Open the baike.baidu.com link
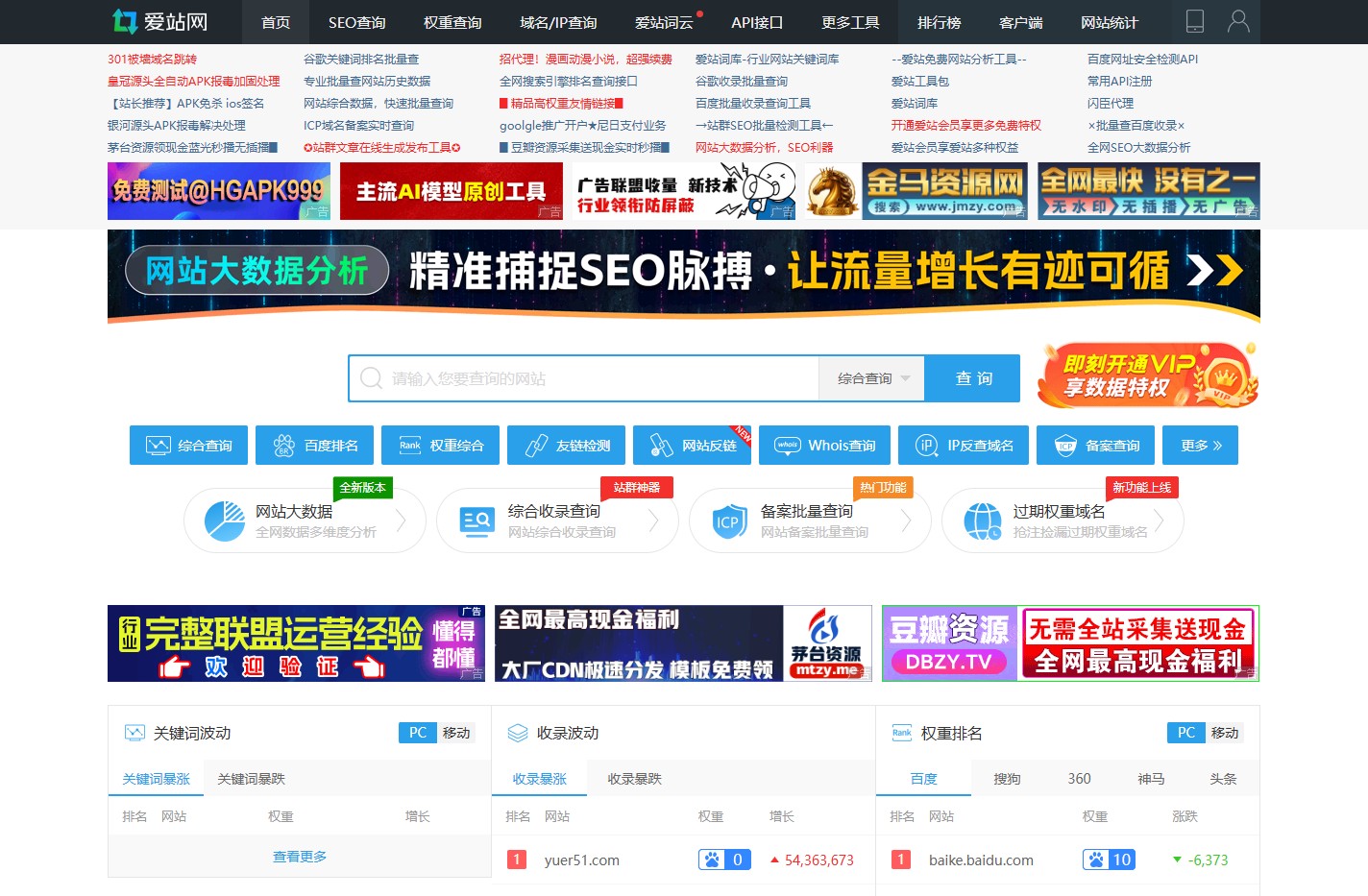This screenshot has height=896, width=1368. coord(981,860)
